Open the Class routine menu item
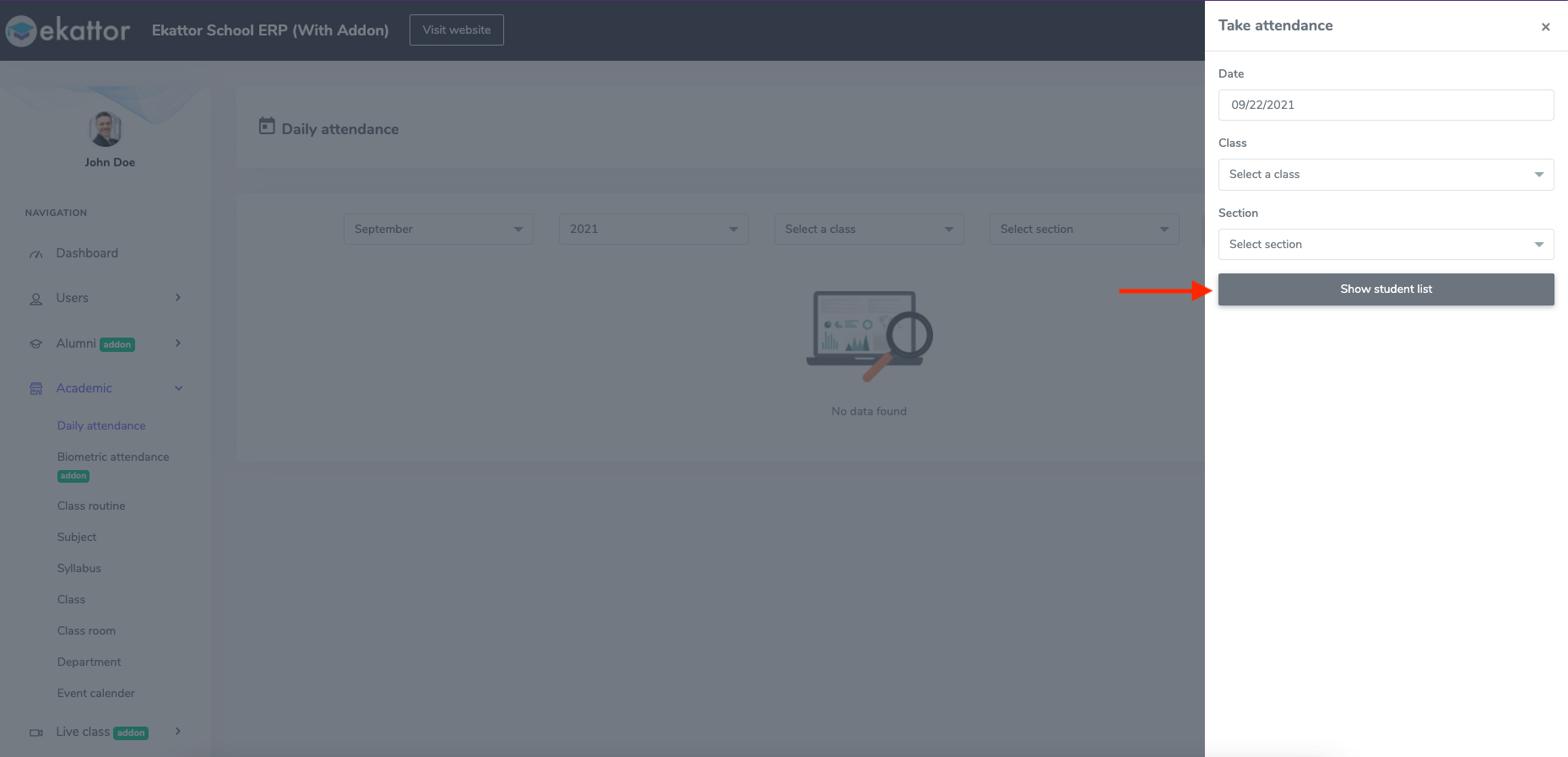The height and width of the screenshot is (757, 1568). click(x=91, y=506)
